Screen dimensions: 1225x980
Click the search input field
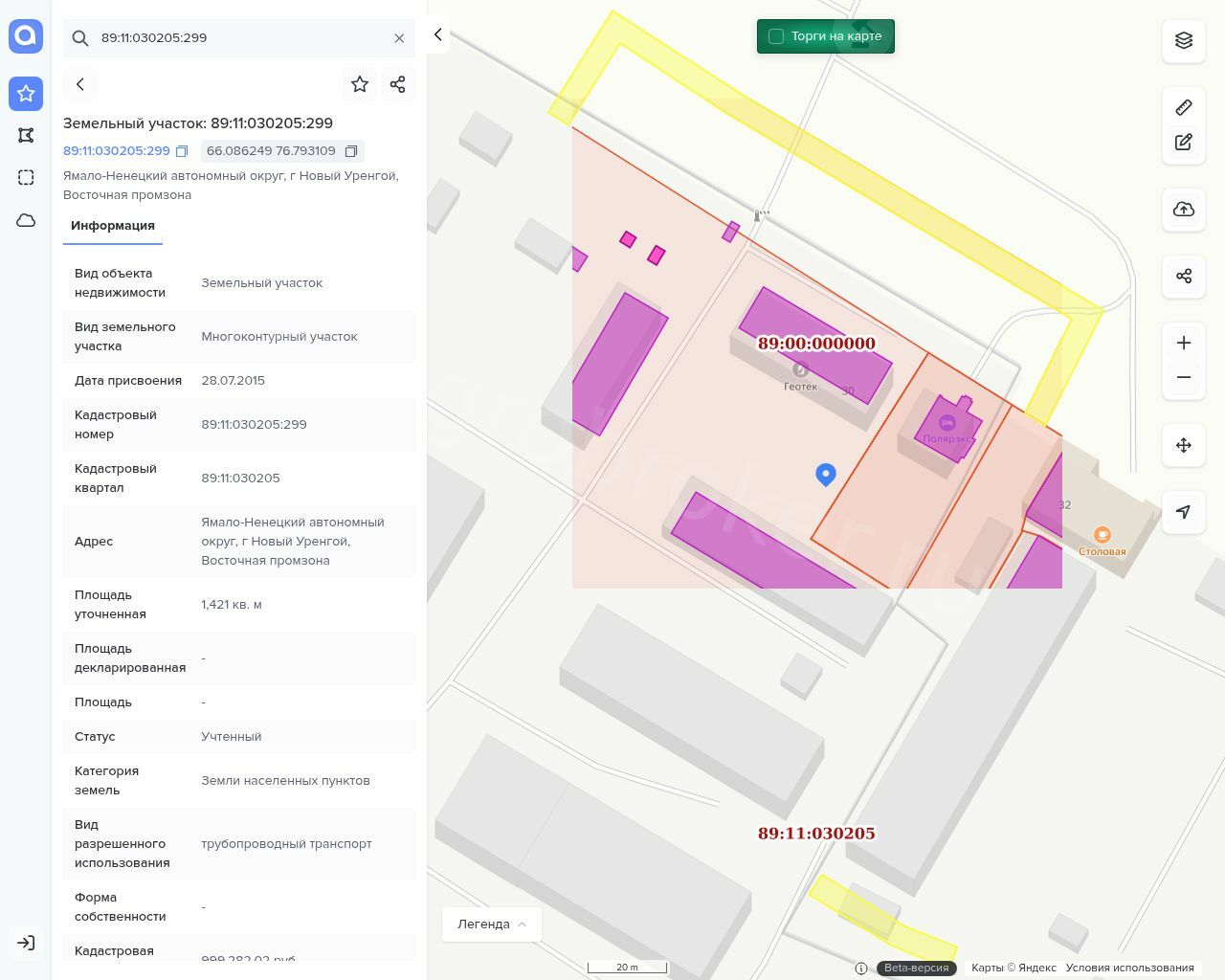click(239, 38)
